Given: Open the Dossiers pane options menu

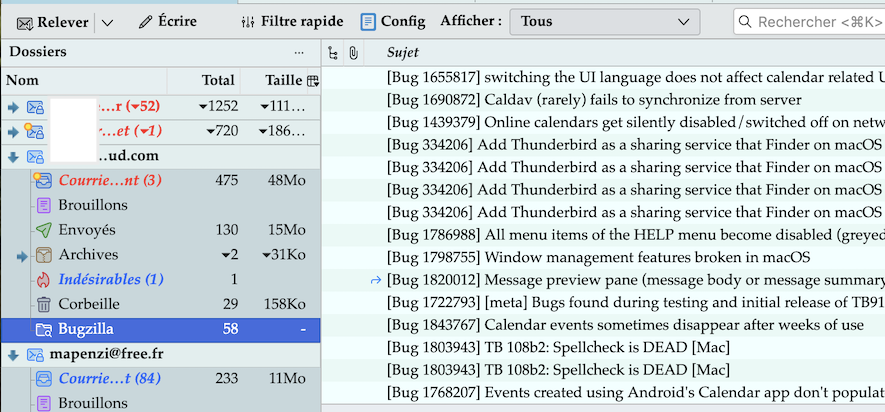Looking at the screenshot, I should [x=299, y=52].
